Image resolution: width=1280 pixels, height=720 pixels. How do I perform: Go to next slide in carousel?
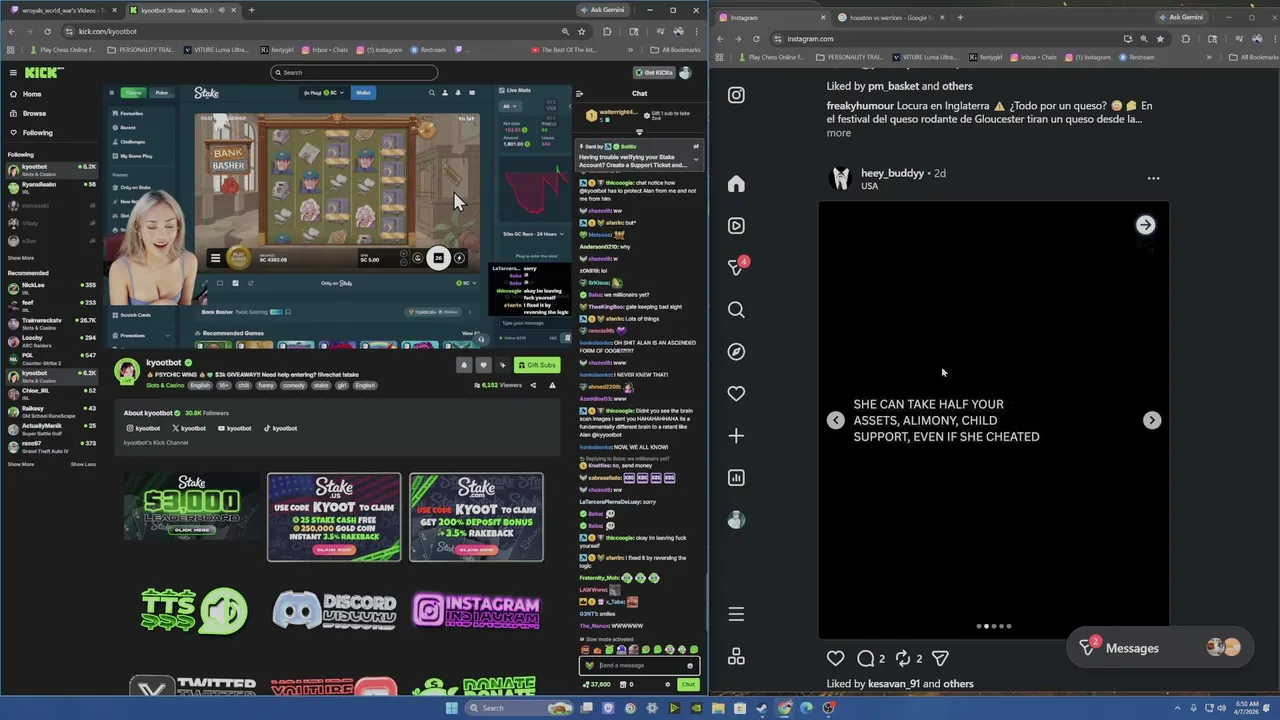click(x=1152, y=420)
